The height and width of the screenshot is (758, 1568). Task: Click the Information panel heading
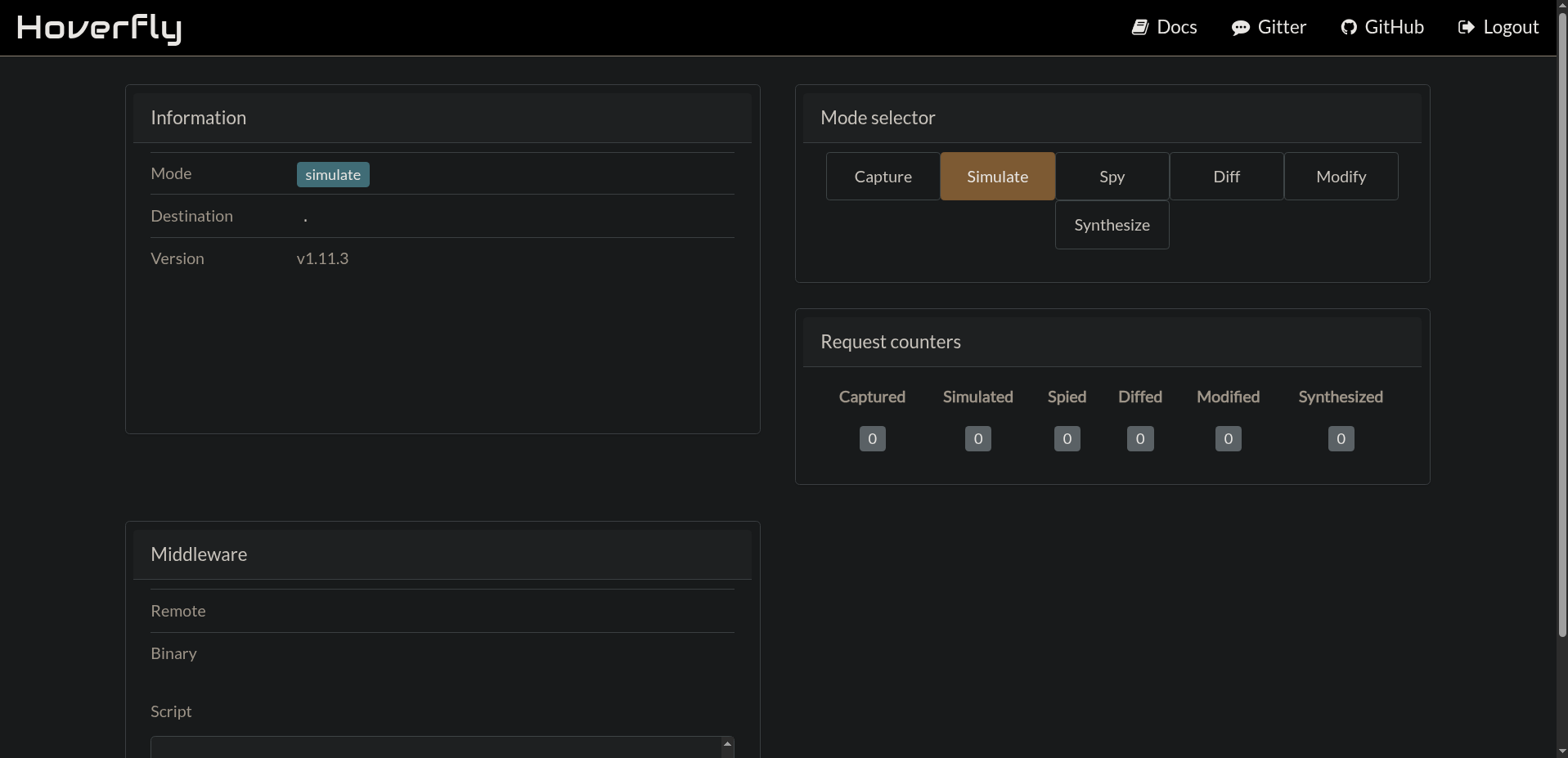point(198,119)
